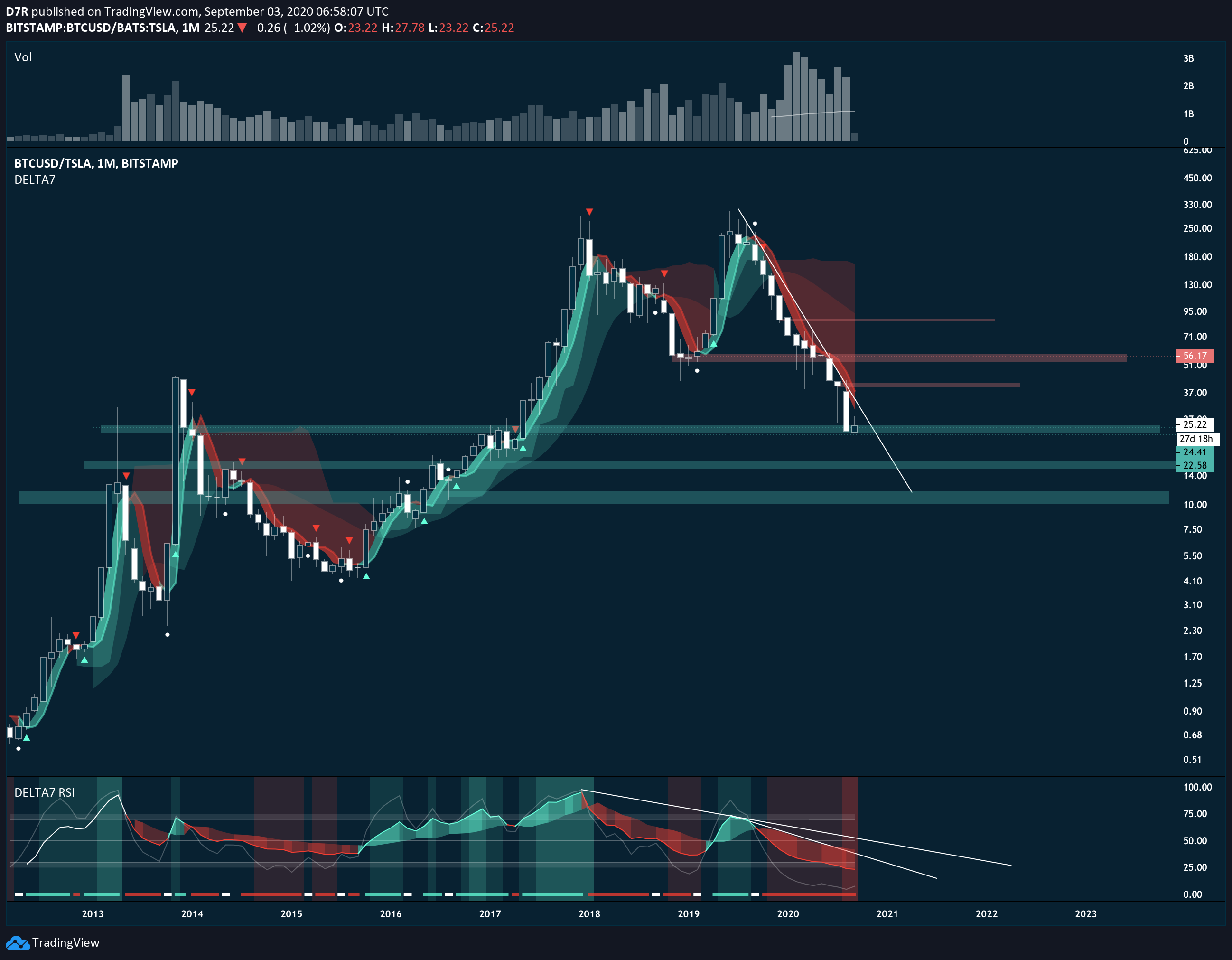Click the 330.00 price scale value
1232x960 pixels.
tap(1197, 204)
